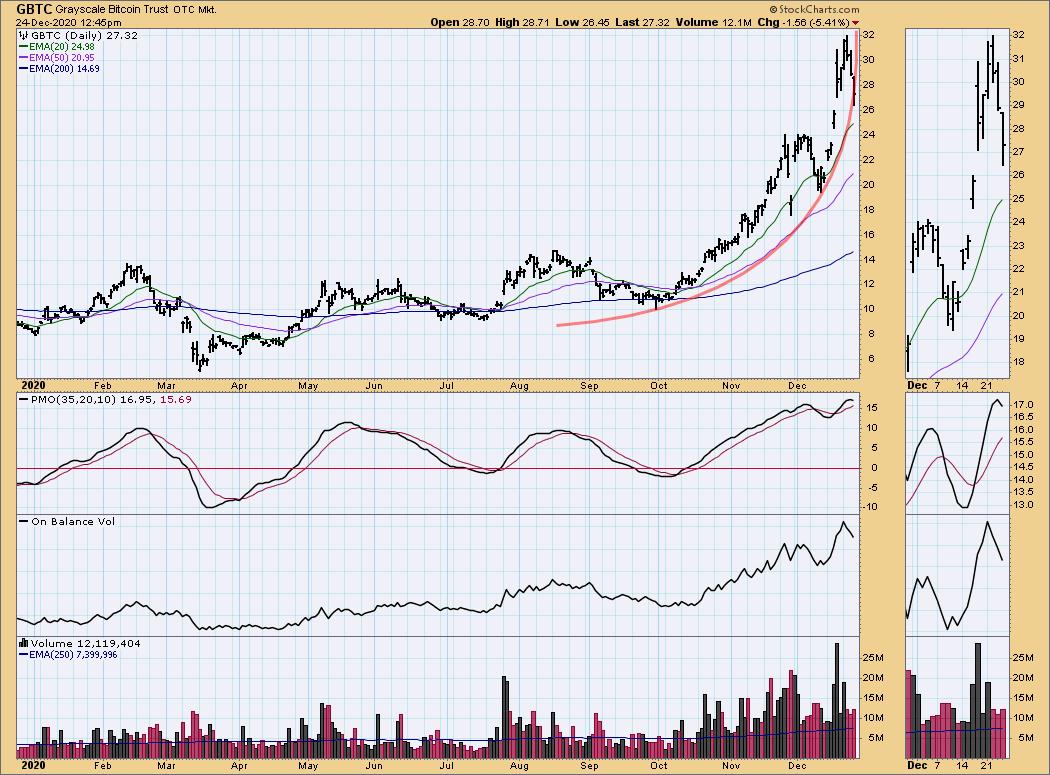This screenshot has width=1050, height=775.
Task: Click the Volume 12,119,404 label
Action: (86, 643)
